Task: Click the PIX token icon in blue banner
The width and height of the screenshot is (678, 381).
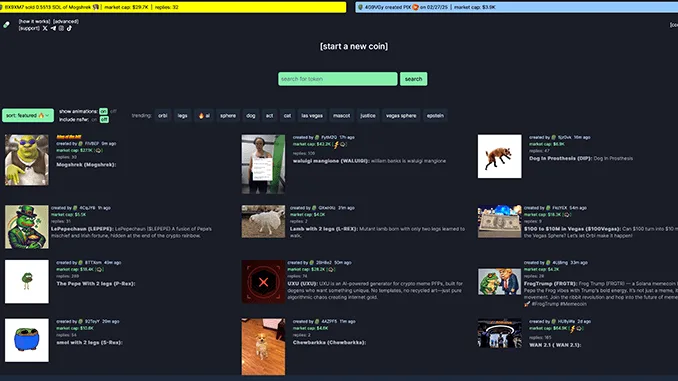Action: pos(416,7)
